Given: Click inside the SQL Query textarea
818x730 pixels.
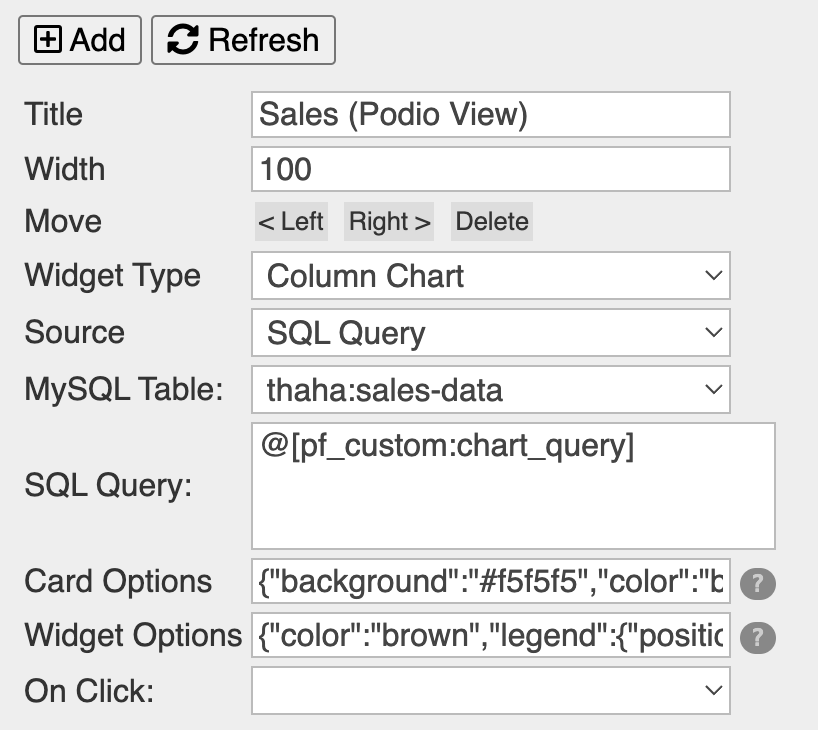Looking at the screenshot, I should pyautogui.click(x=513, y=486).
